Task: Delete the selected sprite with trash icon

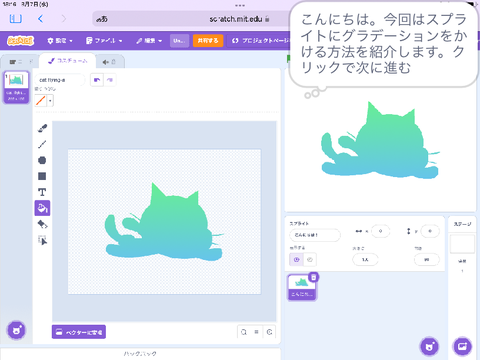Action: click(x=313, y=277)
